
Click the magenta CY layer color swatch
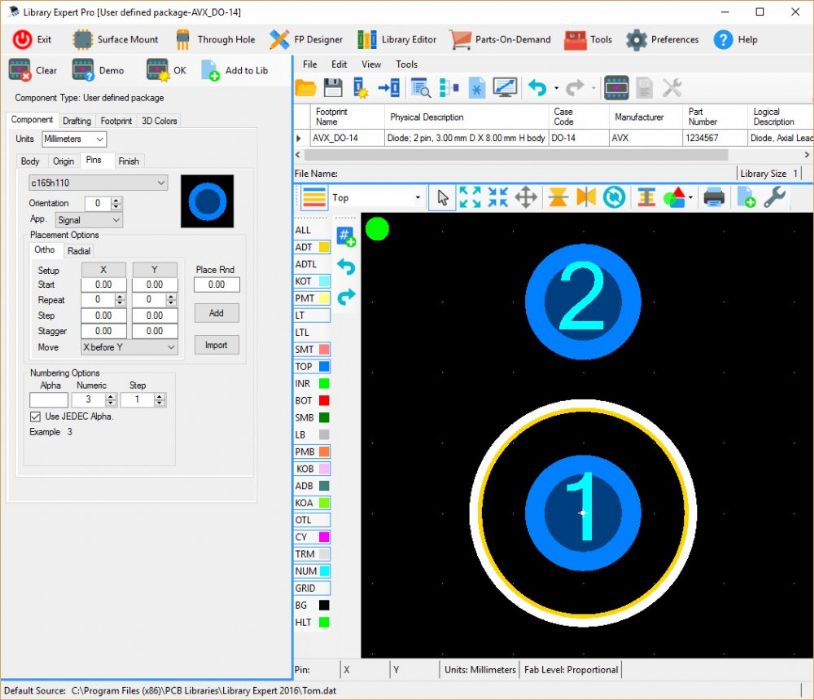pos(324,537)
